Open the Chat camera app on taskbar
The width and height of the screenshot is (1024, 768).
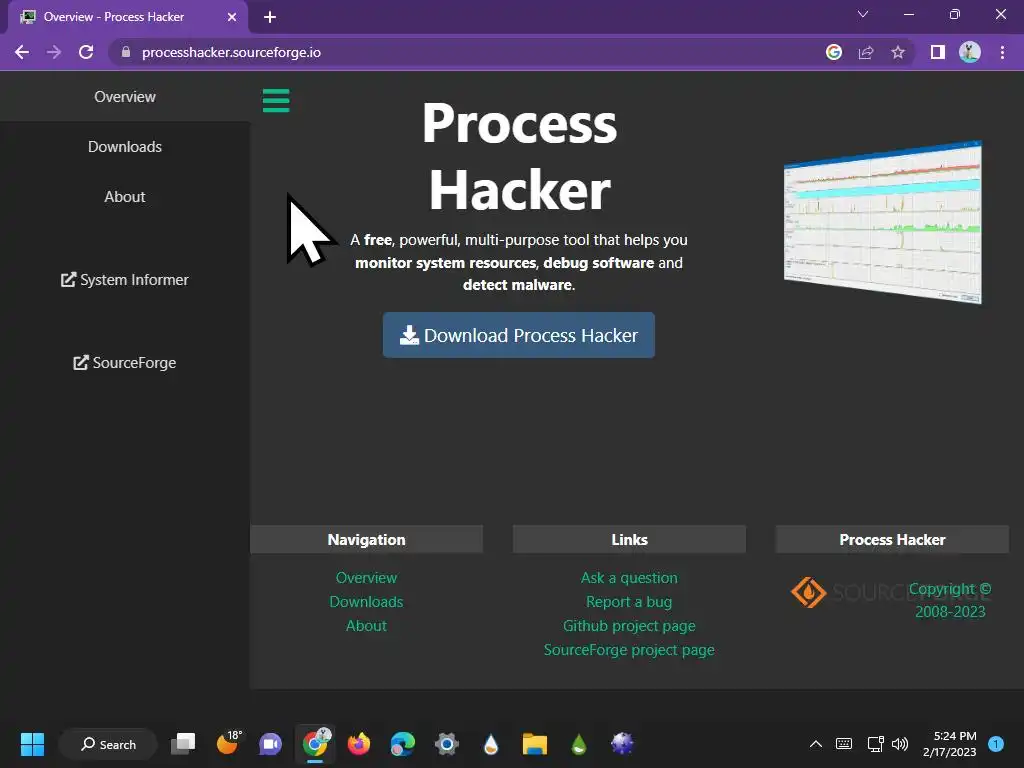(270, 744)
